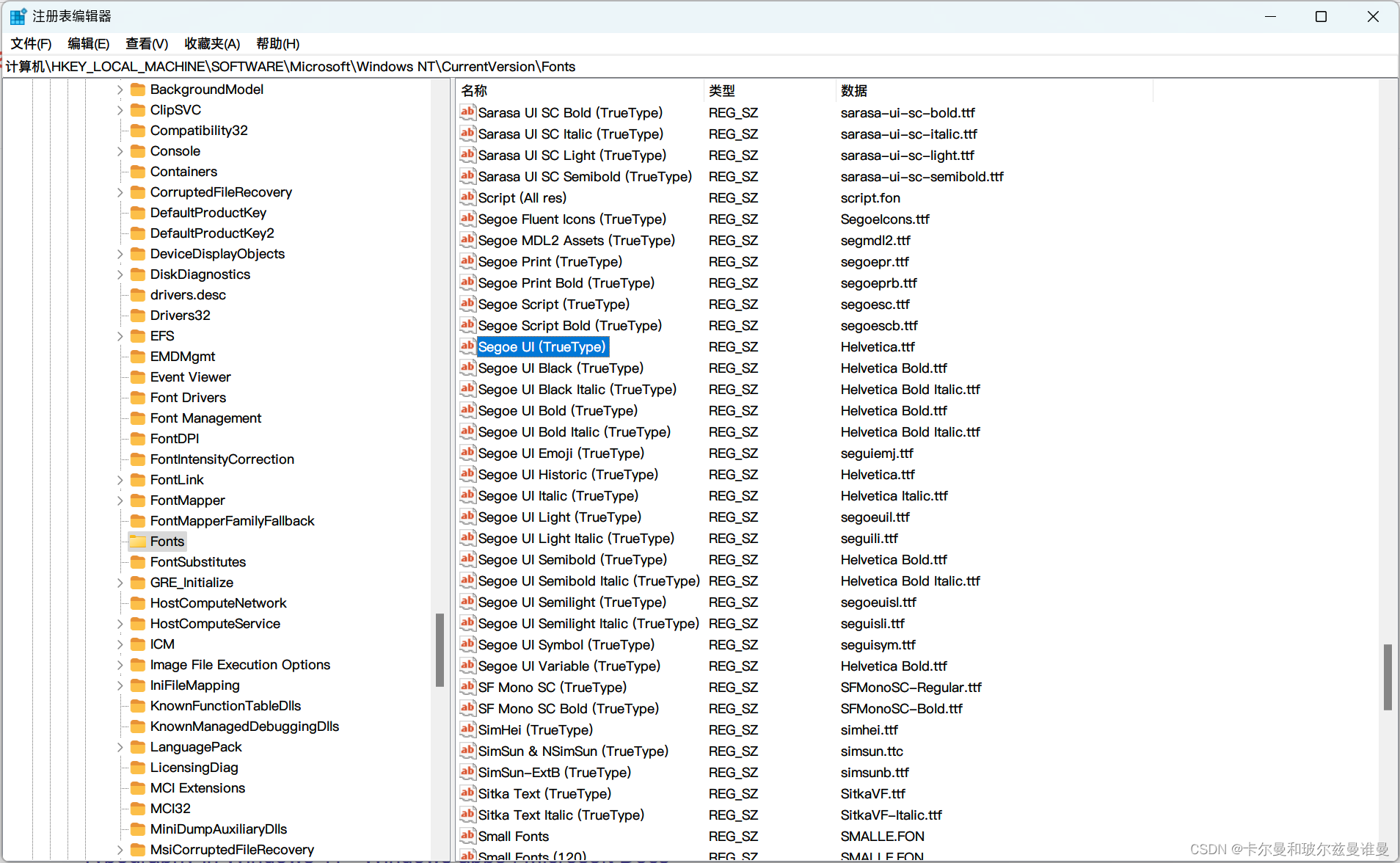The width and height of the screenshot is (1400, 863).
Task: Click the 名称 column header
Action: click(580, 90)
